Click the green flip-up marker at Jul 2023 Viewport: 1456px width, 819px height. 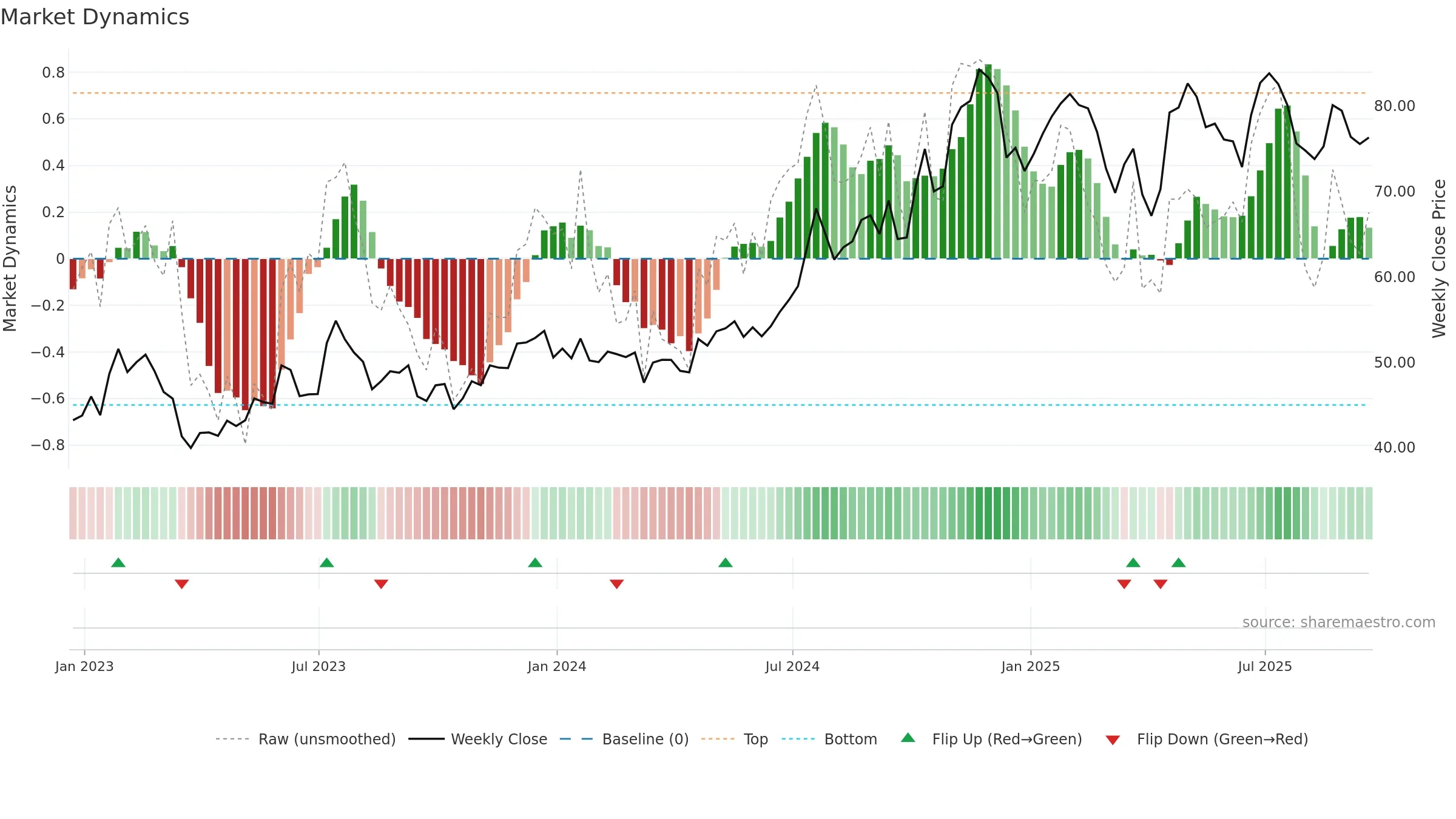coord(326,562)
